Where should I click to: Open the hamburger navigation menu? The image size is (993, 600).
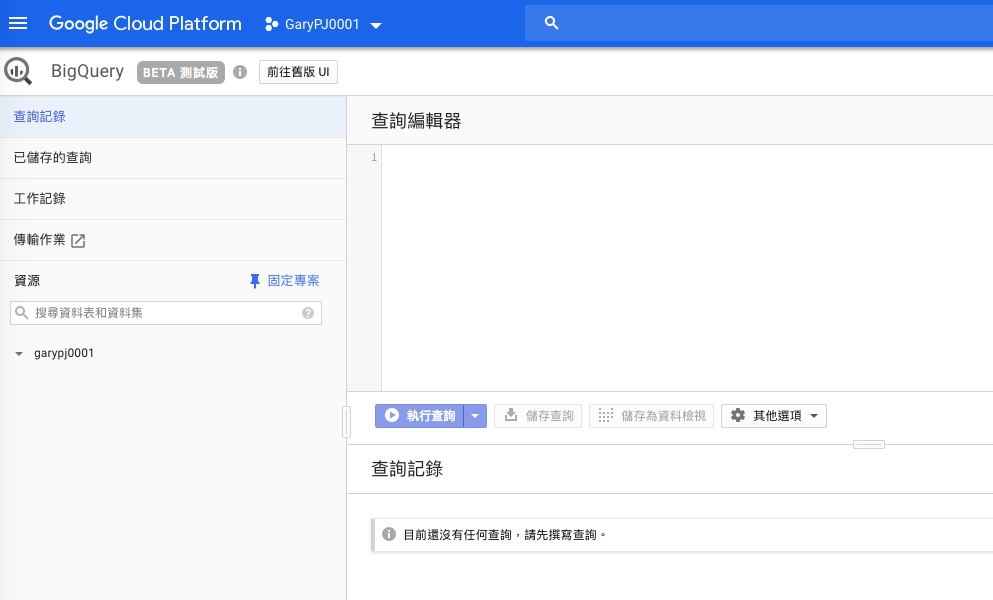coord(18,23)
